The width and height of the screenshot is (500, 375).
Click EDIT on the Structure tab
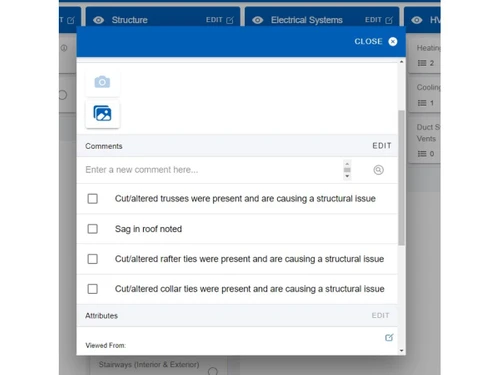214,20
